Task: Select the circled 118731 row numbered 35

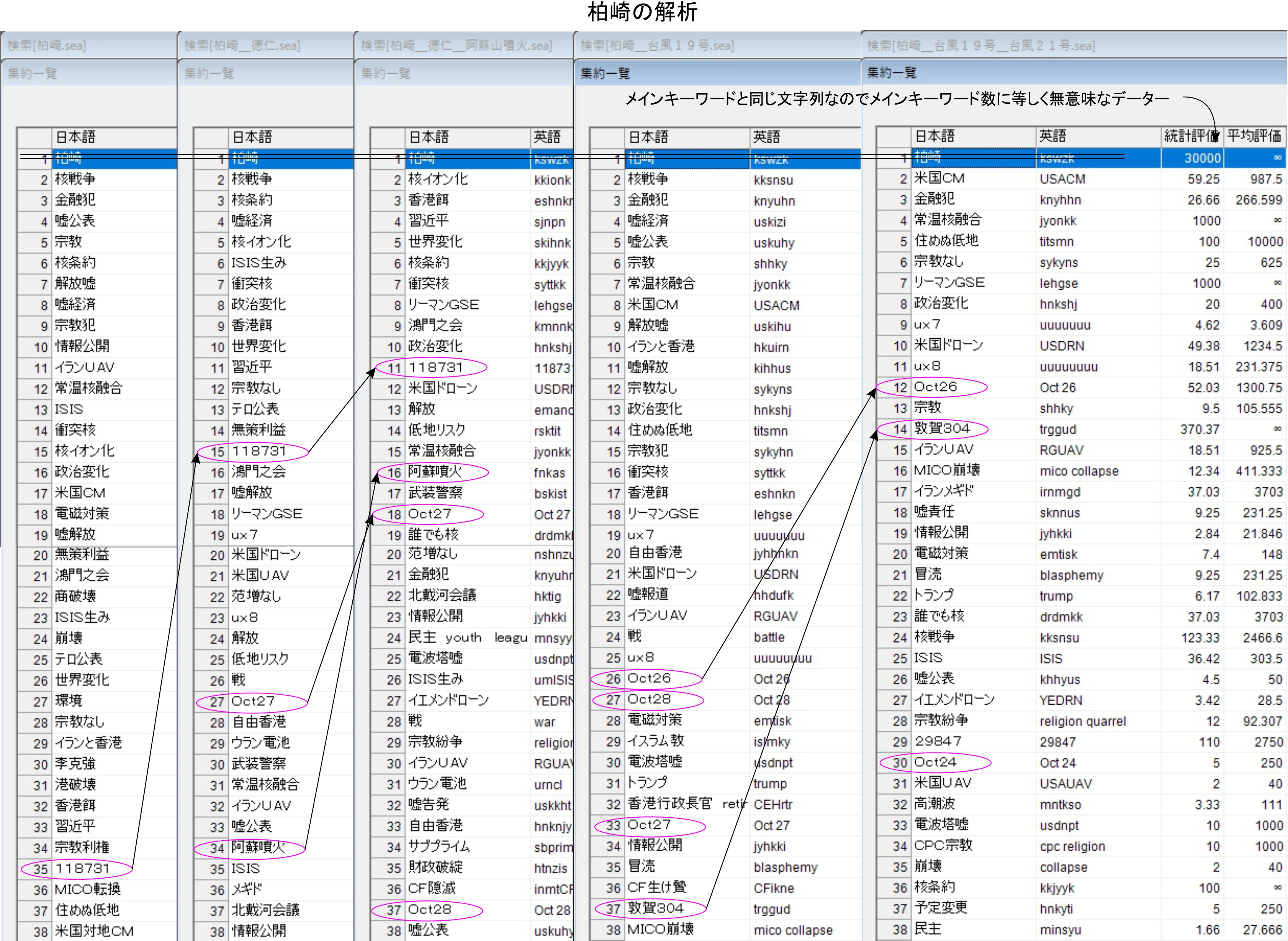Action: (82, 868)
